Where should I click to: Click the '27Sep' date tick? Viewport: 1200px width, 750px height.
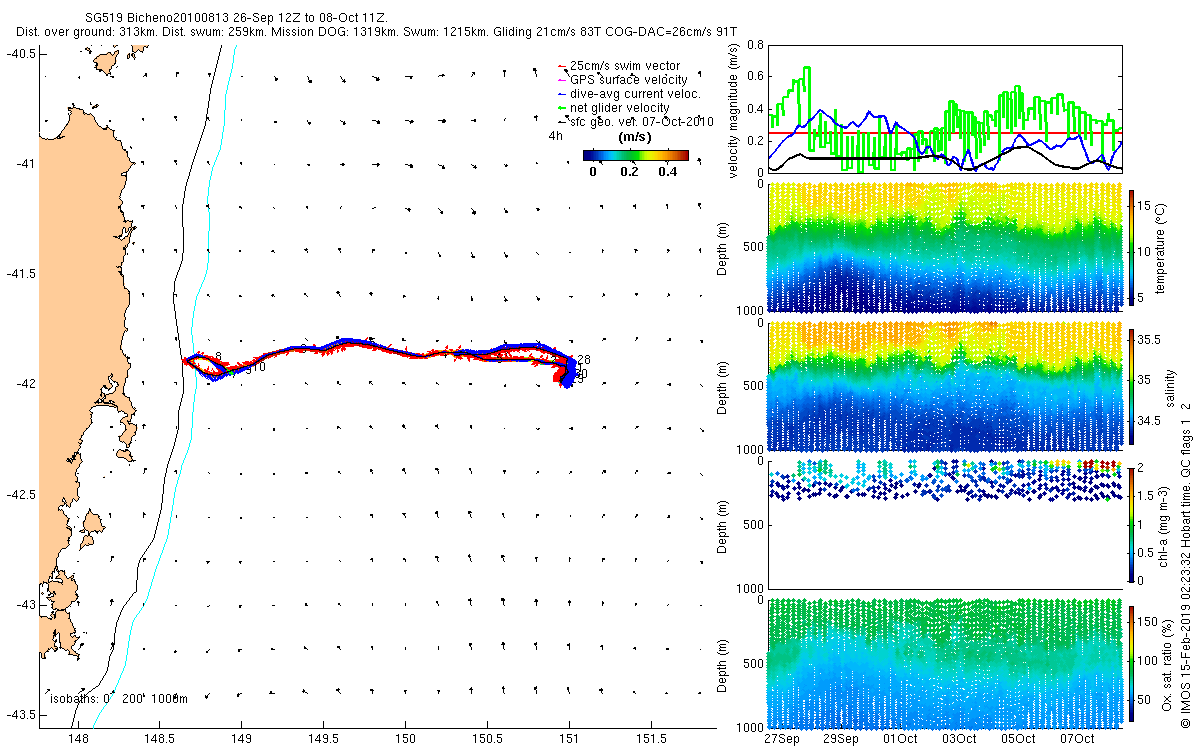coord(780,739)
